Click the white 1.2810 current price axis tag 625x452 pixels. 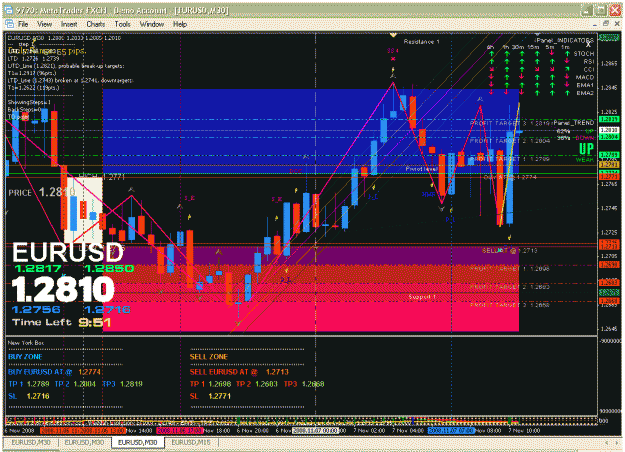609,130
